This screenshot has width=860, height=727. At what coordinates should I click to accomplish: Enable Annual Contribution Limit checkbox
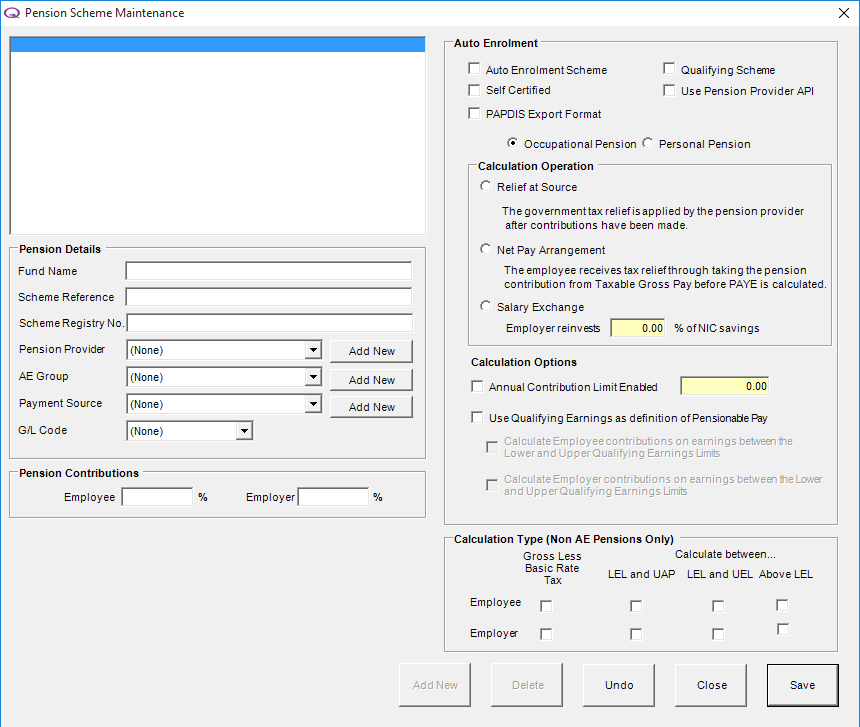477,387
